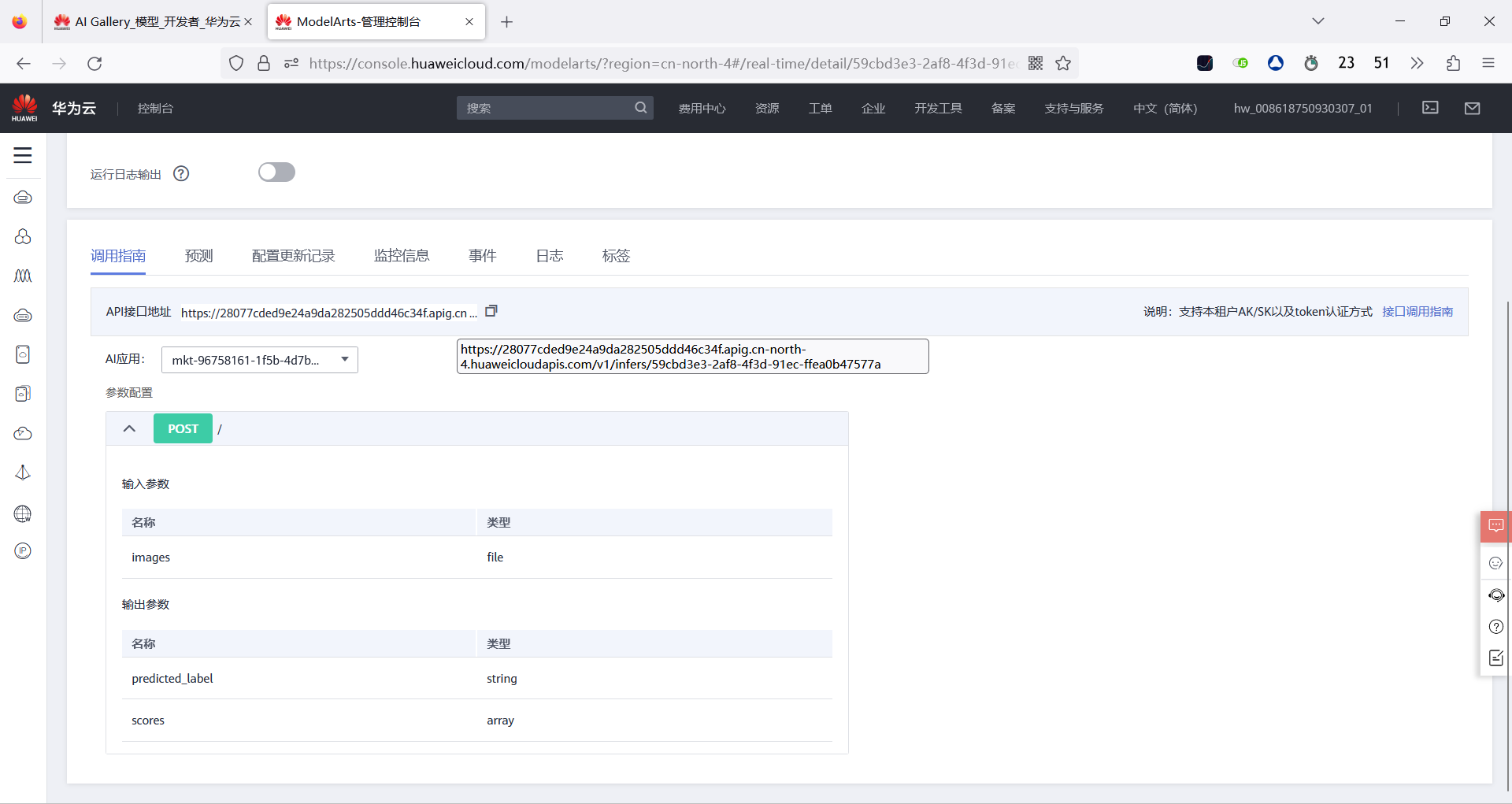Click the 控制台 link in the header
The width and height of the screenshot is (1512, 804).
point(155,109)
